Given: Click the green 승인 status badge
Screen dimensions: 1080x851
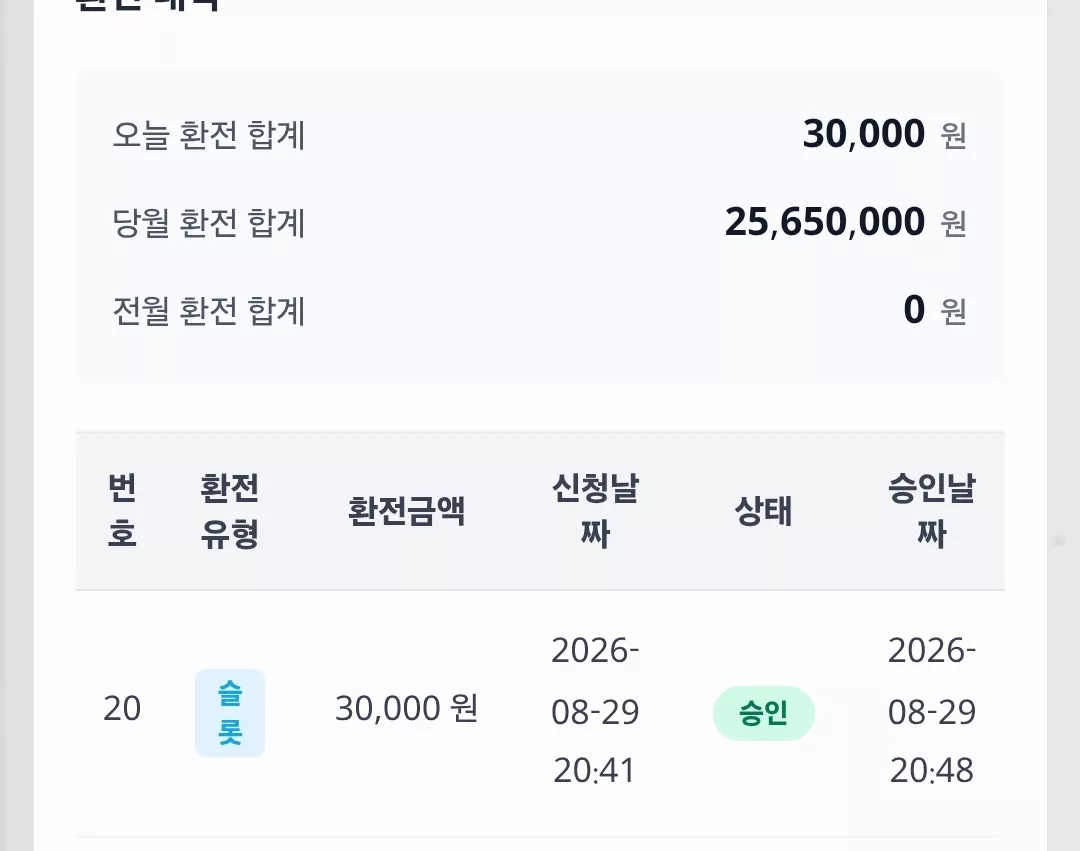Looking at the screenshot, I should 763,713.
